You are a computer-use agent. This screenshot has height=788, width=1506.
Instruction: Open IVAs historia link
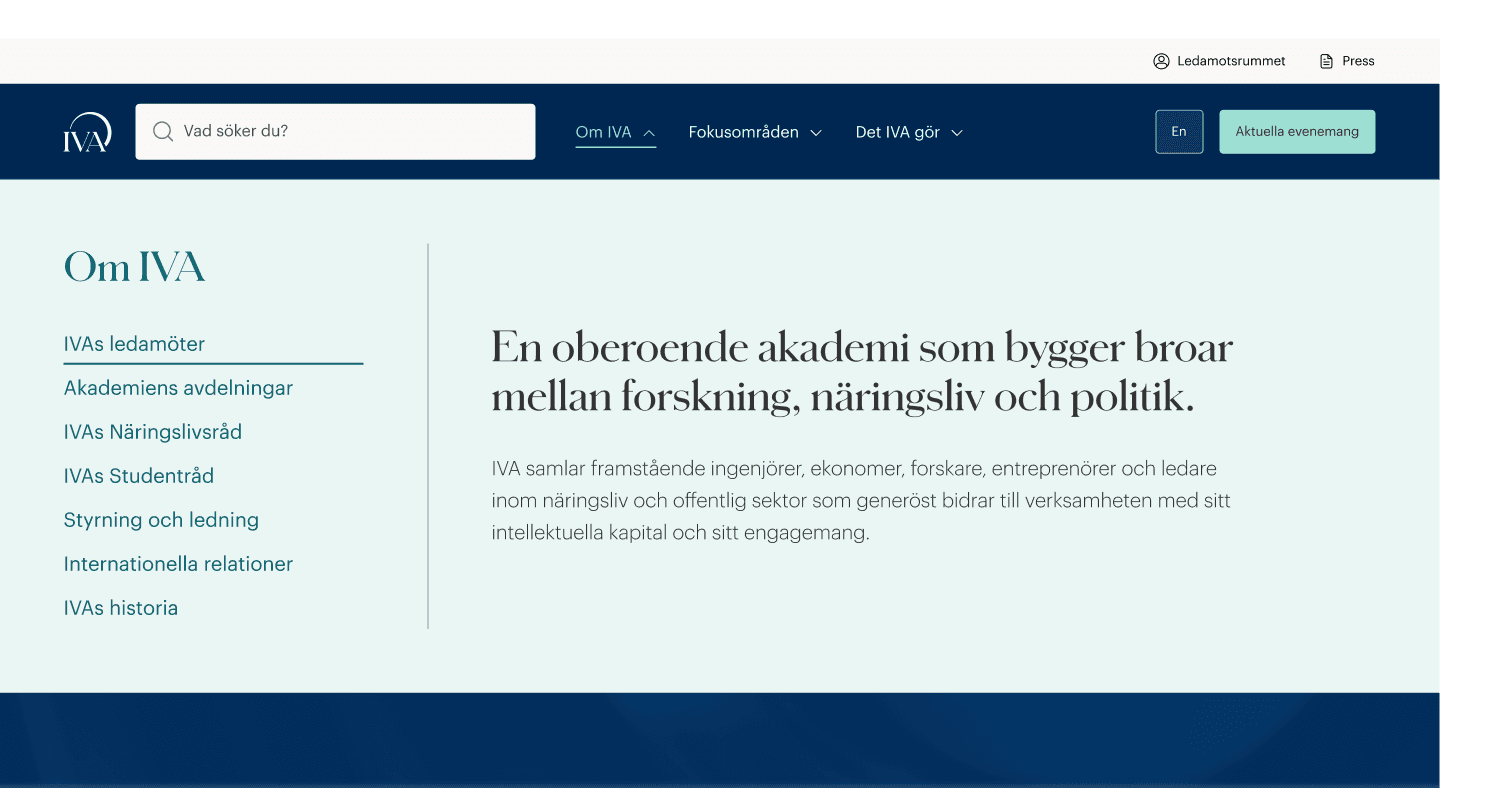(121, 608)
